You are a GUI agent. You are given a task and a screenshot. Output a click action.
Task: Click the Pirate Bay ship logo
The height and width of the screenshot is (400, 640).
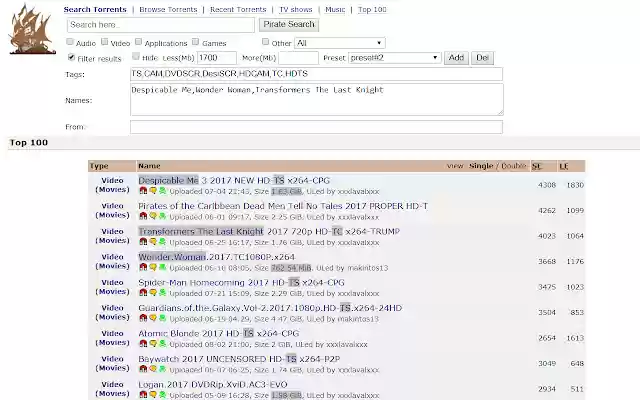32,29
